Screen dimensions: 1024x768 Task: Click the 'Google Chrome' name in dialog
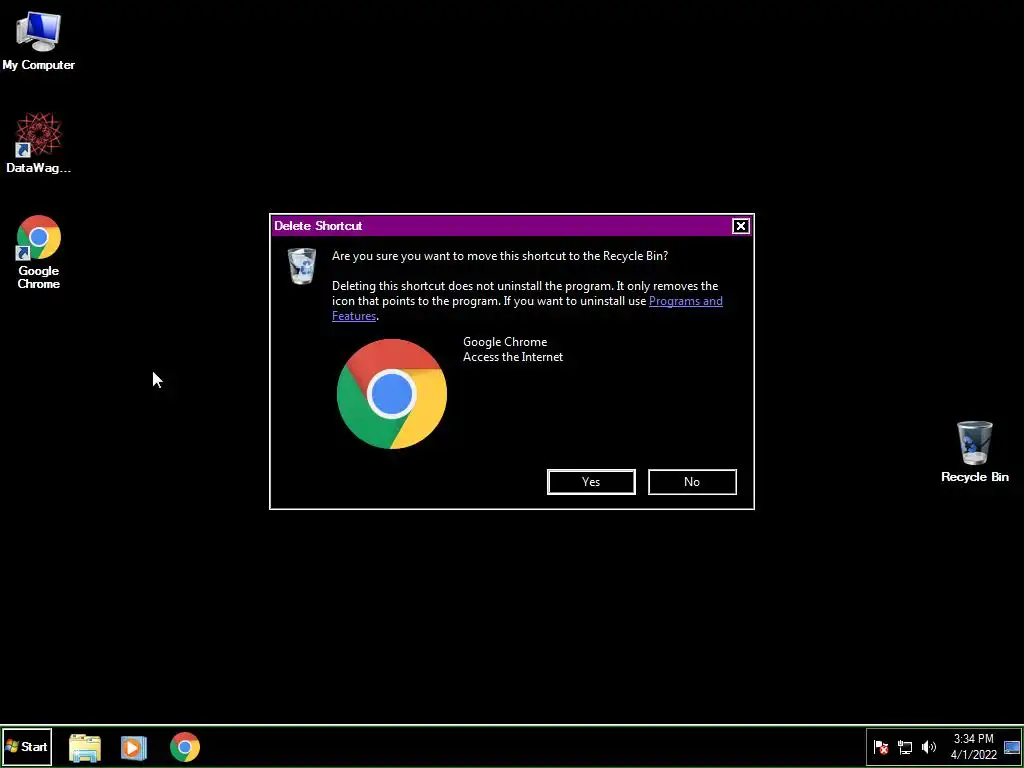(x=505, y=342)
